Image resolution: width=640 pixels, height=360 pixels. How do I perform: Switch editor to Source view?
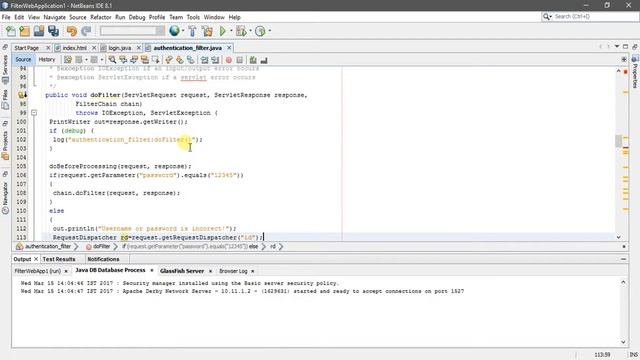tap(23, 60)
